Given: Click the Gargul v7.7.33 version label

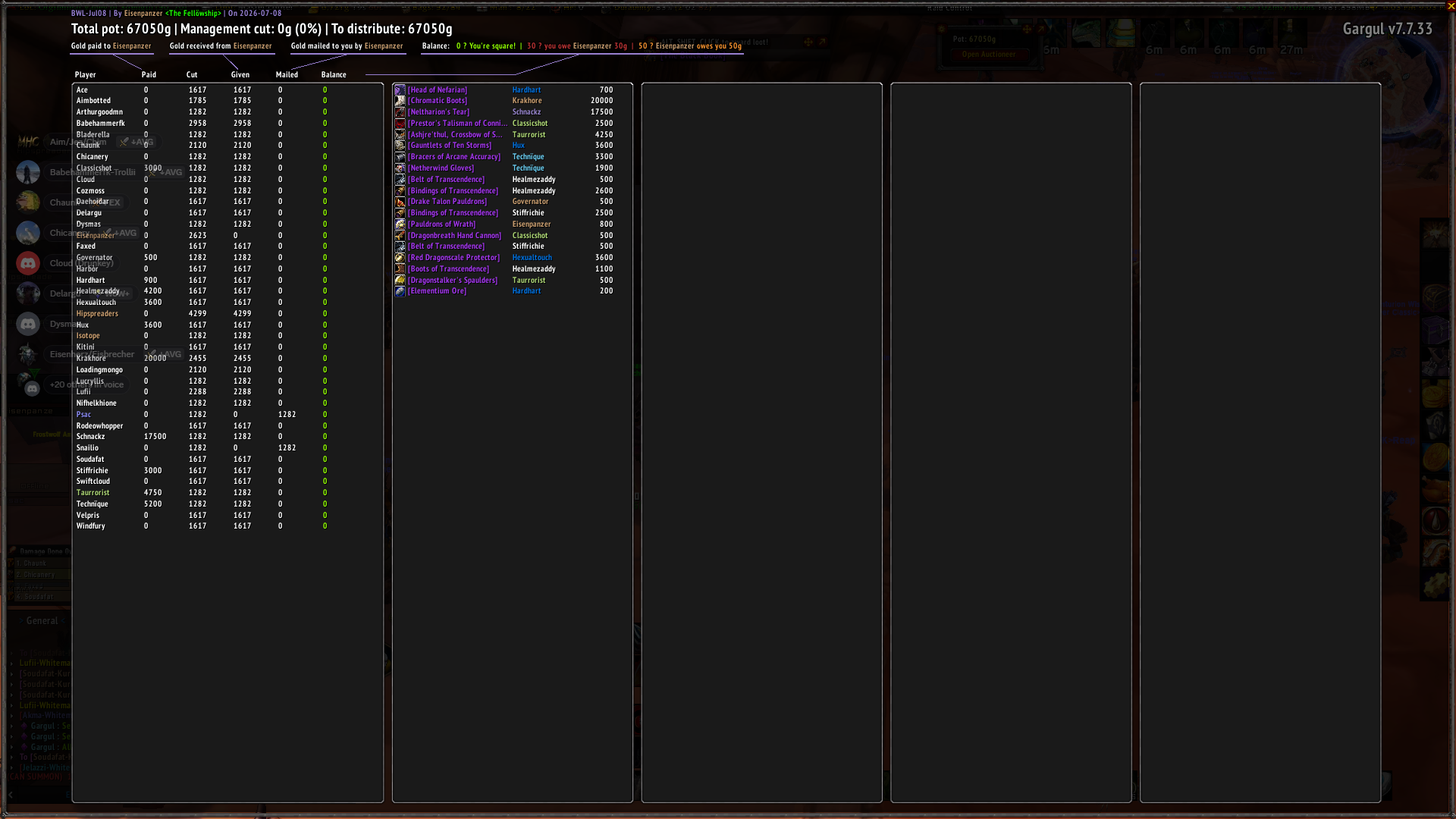Looking at the screenshot, I should coord(1388,29).
